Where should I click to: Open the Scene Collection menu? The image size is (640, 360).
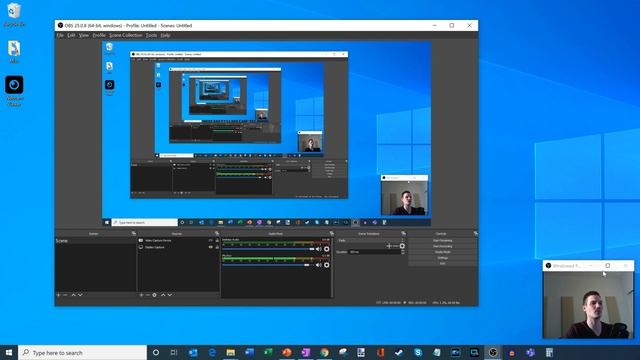pos(126,35)
